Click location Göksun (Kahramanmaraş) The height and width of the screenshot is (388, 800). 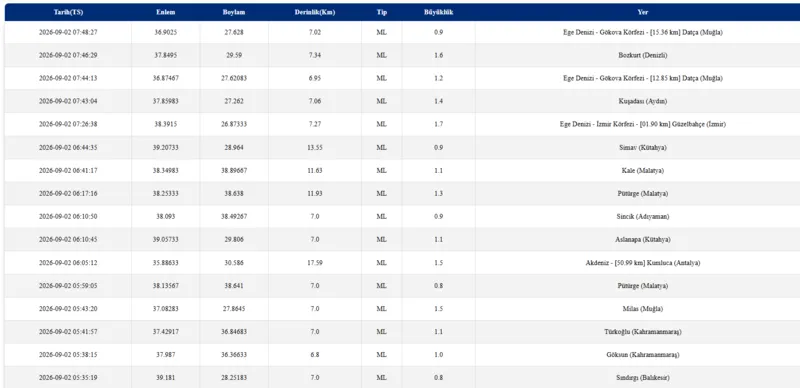[x=642, y=355]
